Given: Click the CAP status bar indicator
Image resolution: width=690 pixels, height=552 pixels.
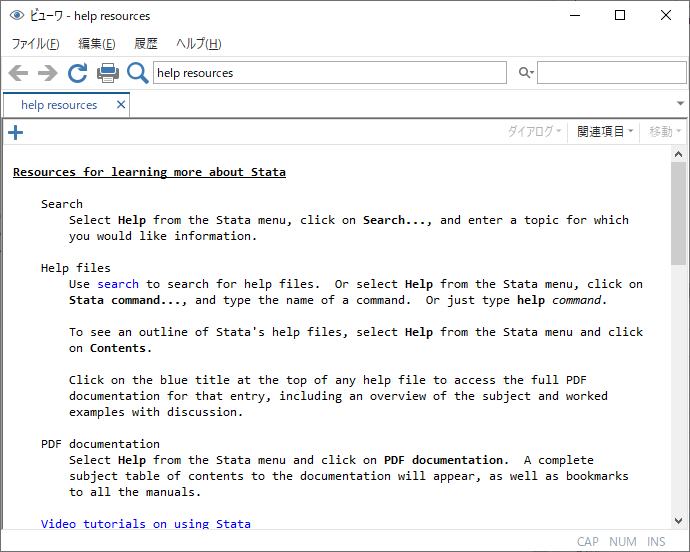Looking at the screenshot, I should coord(587,541).
